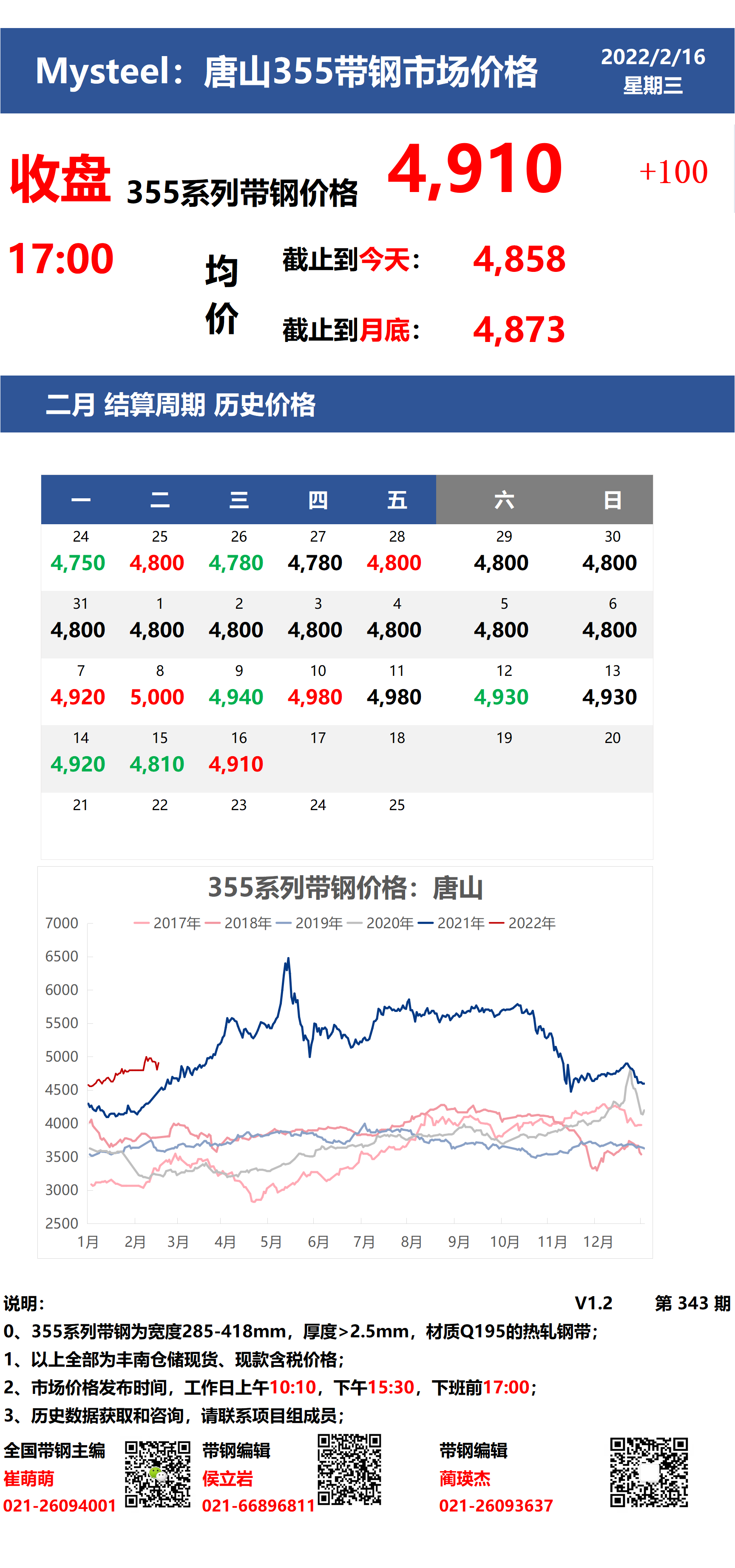This screenshot has width=735, height=1568.
Task: Click the +100 price change figure
Action: [673, 172]
